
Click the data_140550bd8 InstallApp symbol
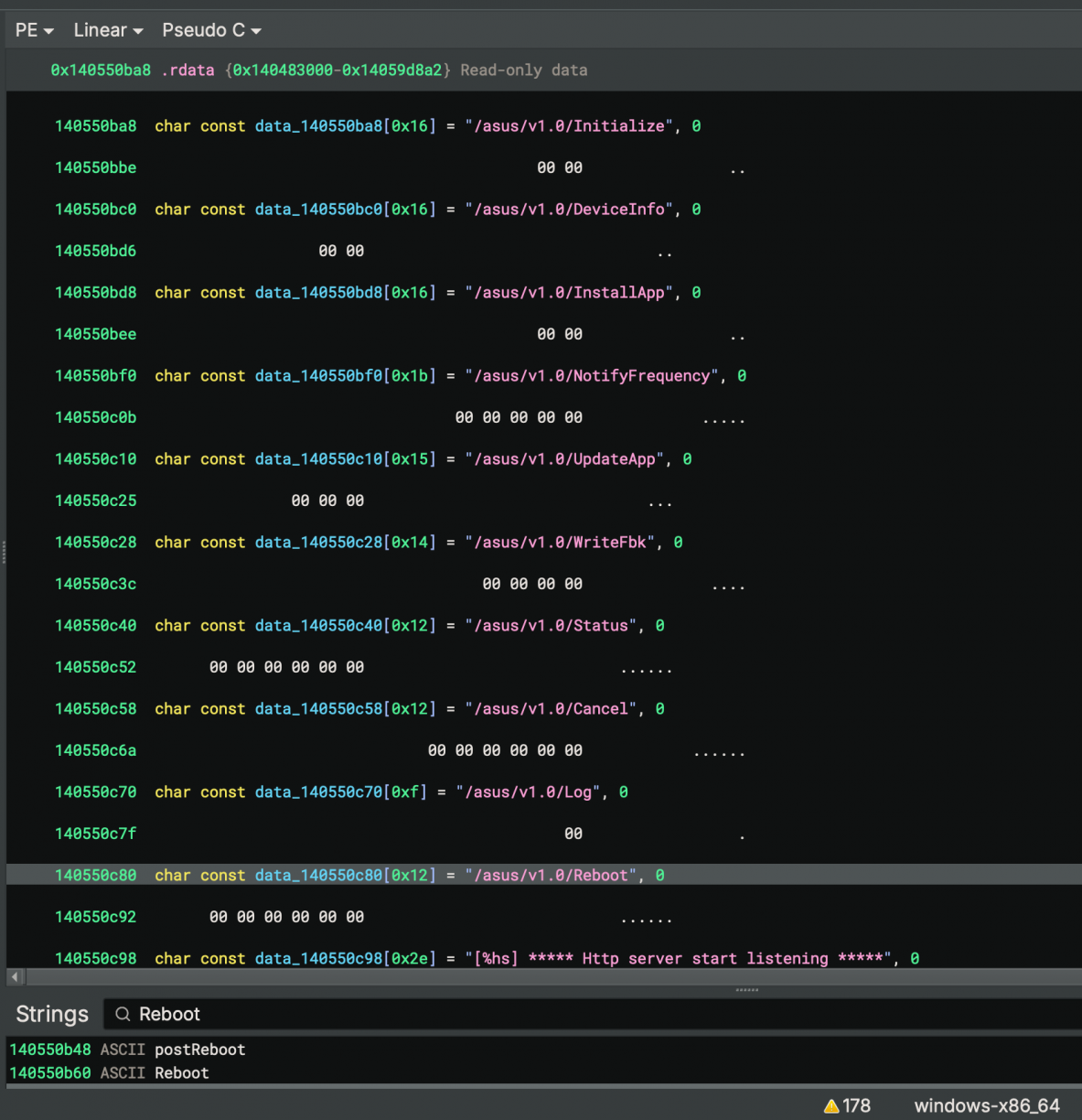tap(317, 293)
